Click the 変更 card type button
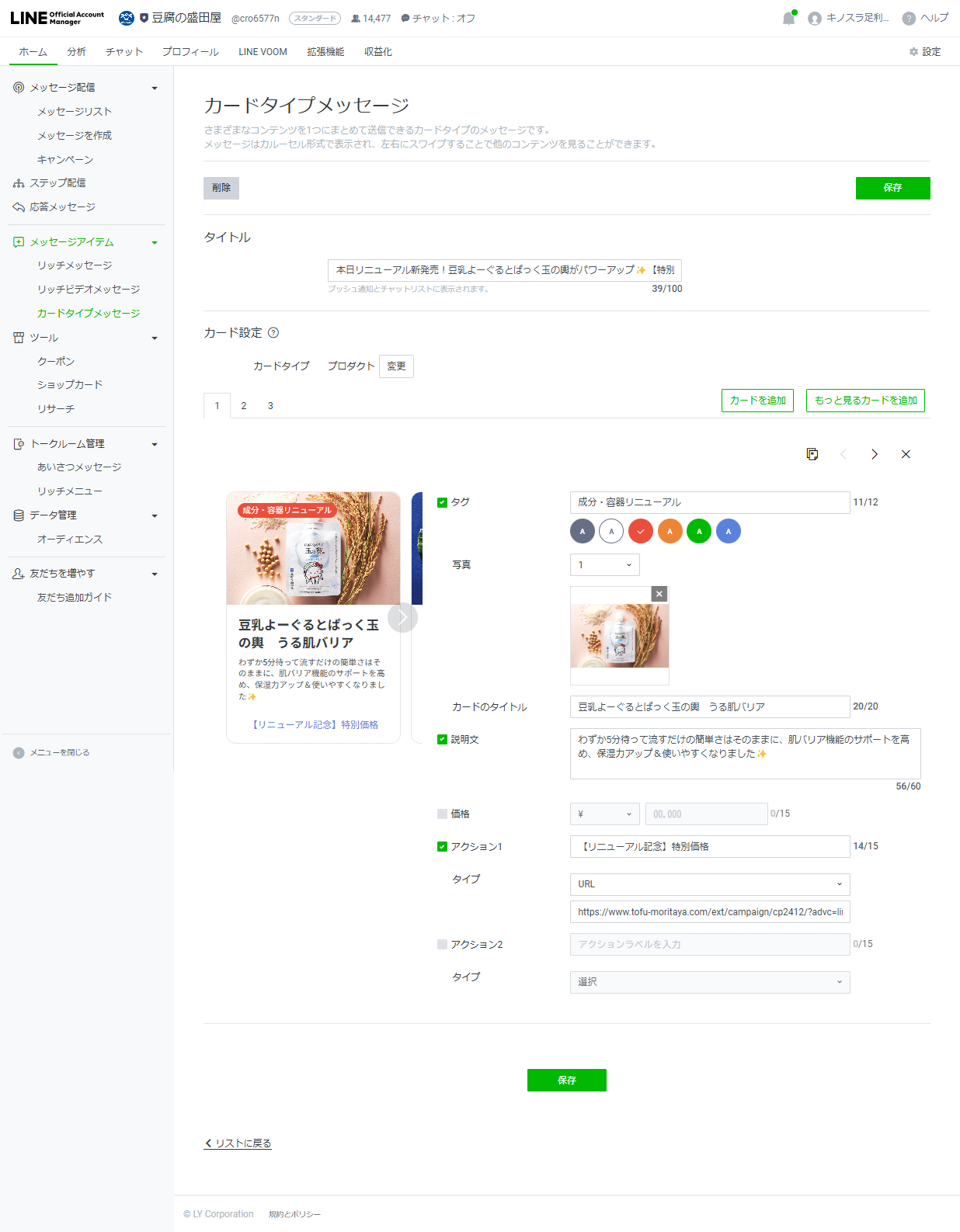 pos(396,366)
